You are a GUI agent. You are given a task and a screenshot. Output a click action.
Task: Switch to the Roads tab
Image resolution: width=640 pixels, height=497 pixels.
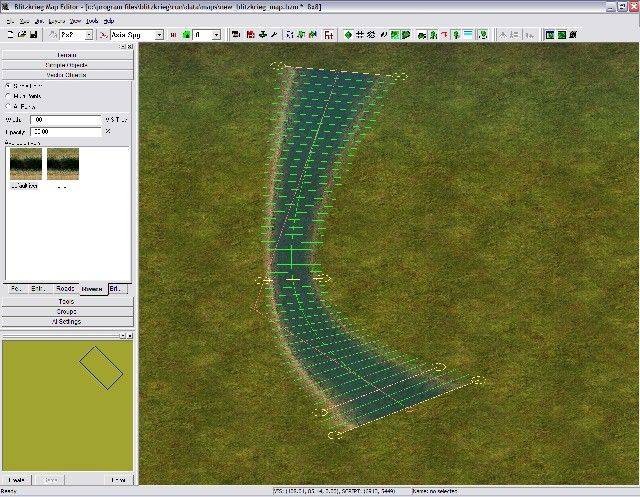(67, 288)
